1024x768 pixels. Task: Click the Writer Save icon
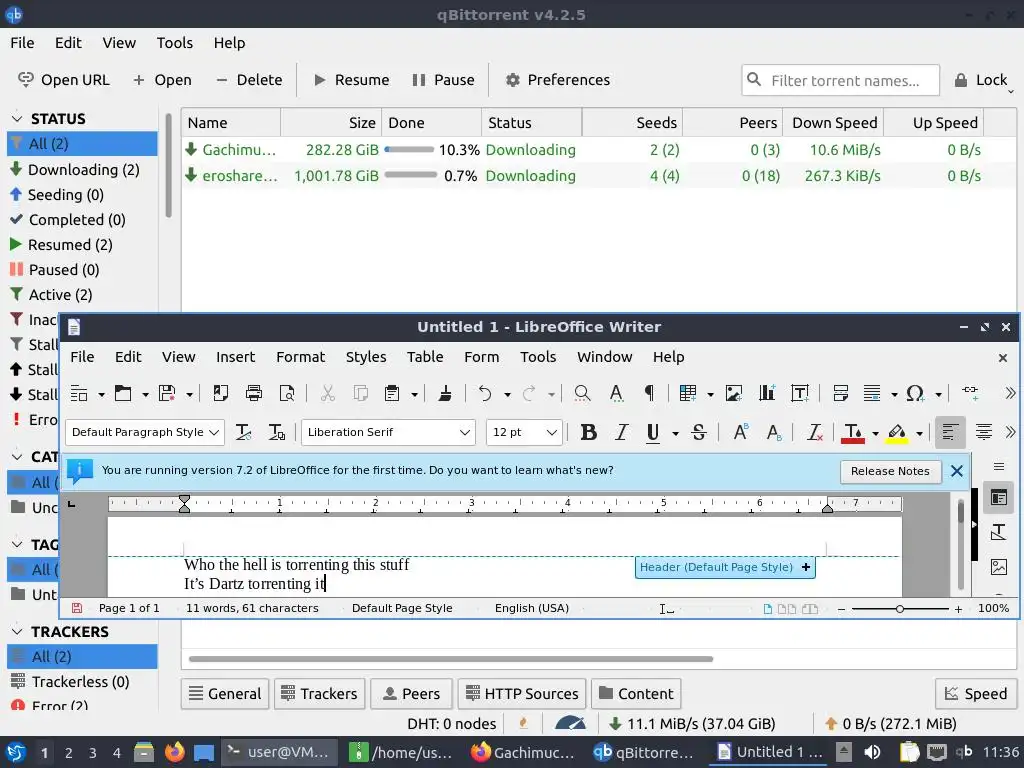point(167,393)
